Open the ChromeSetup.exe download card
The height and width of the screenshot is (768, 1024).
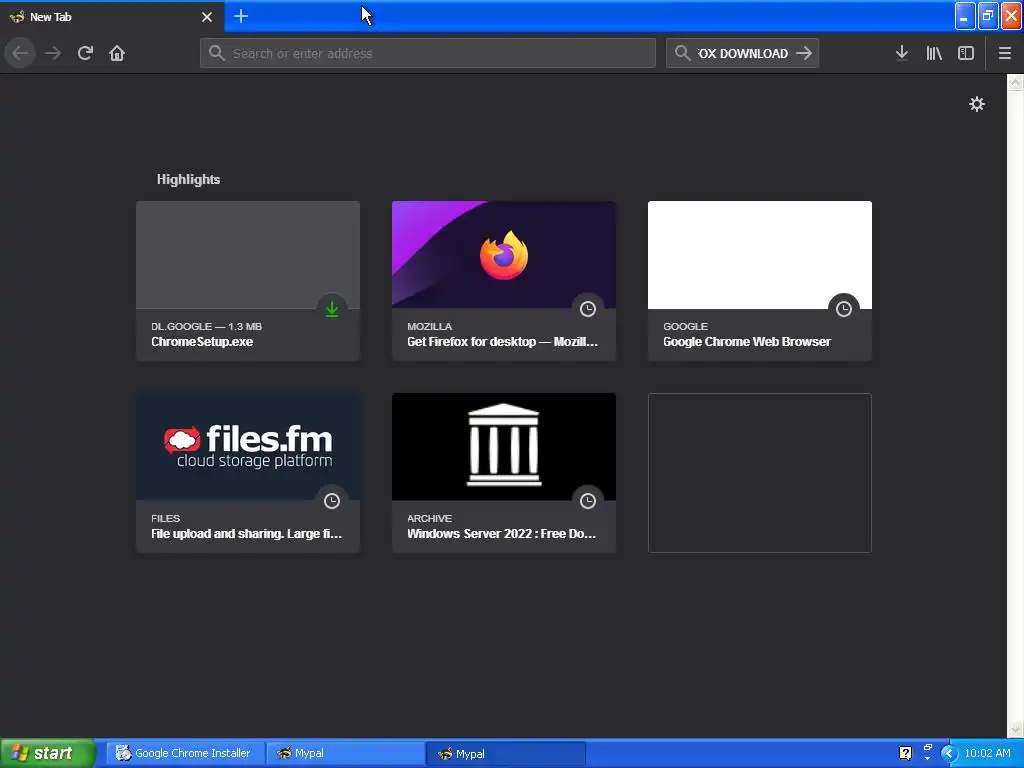point(248,281)
